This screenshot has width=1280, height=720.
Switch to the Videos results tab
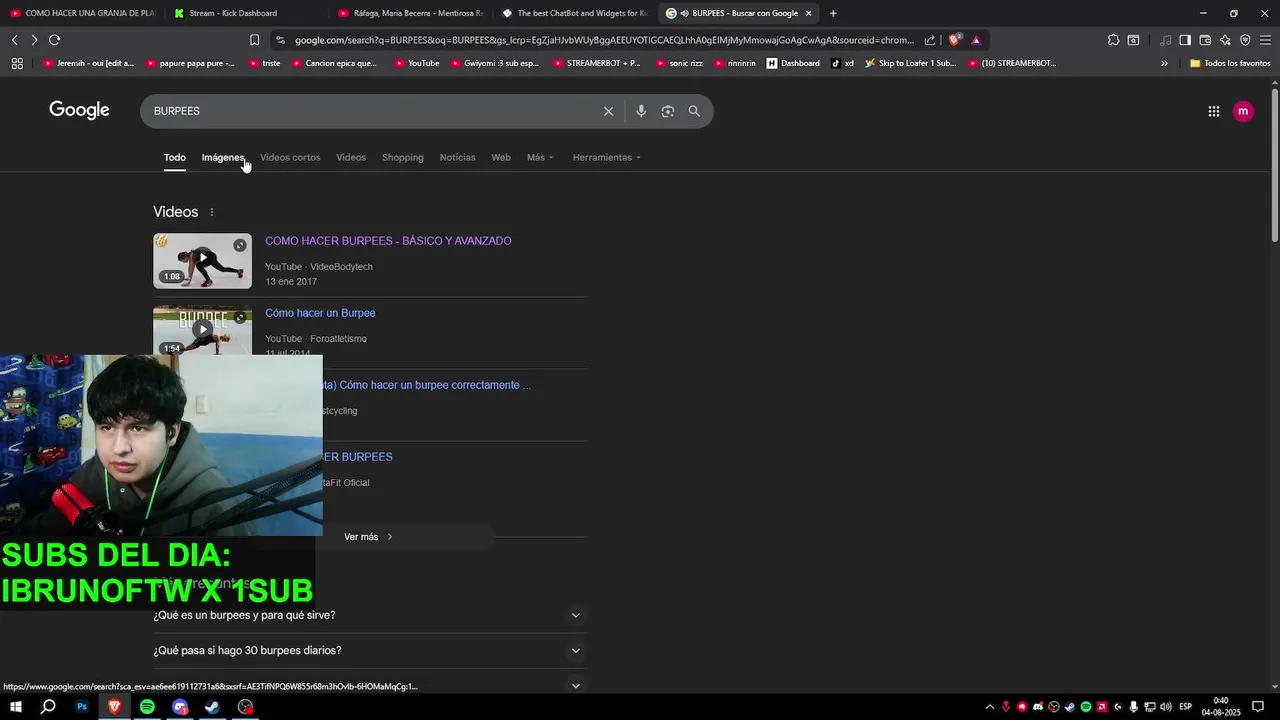click(351, 157)
